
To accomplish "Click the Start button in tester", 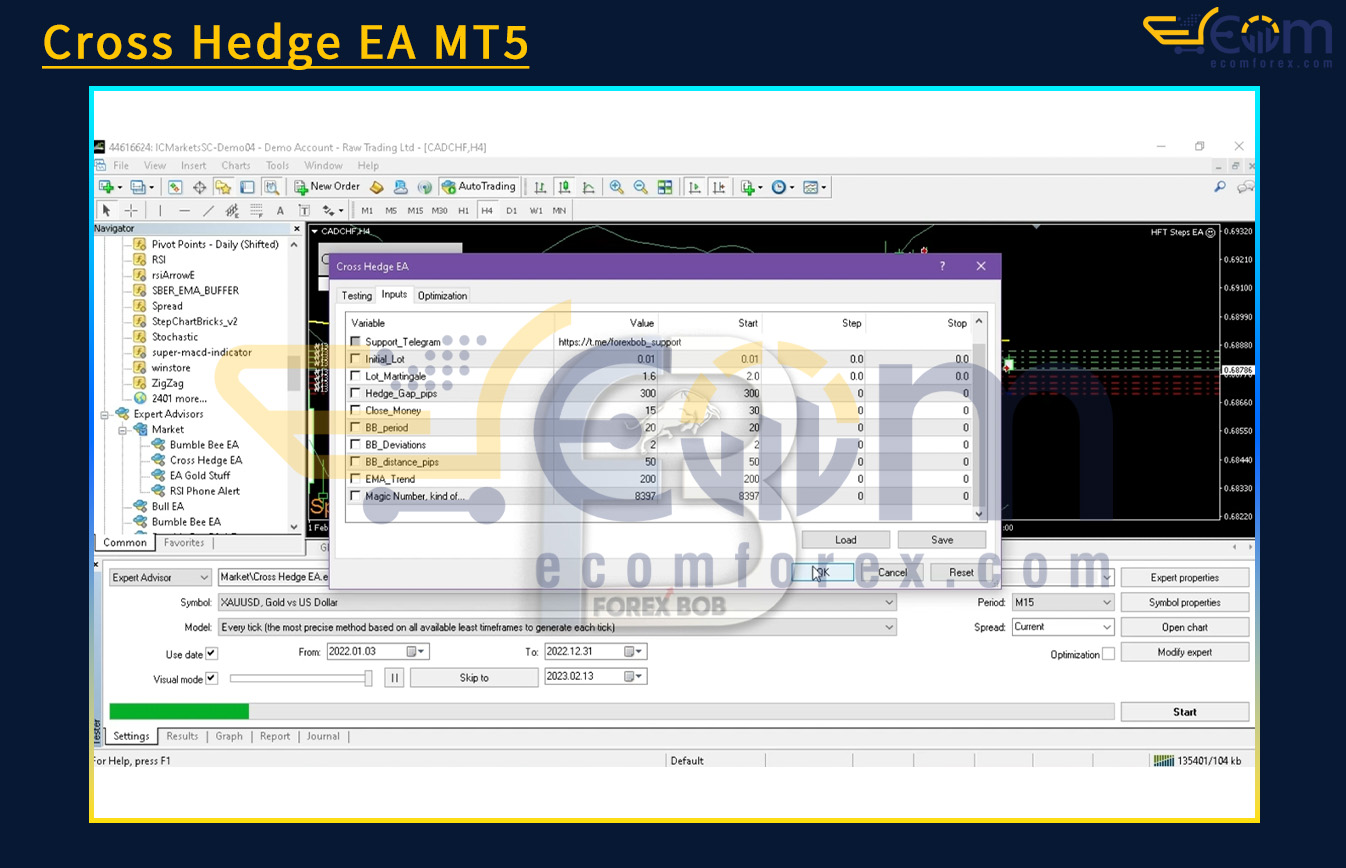I will coord(1184,712).
